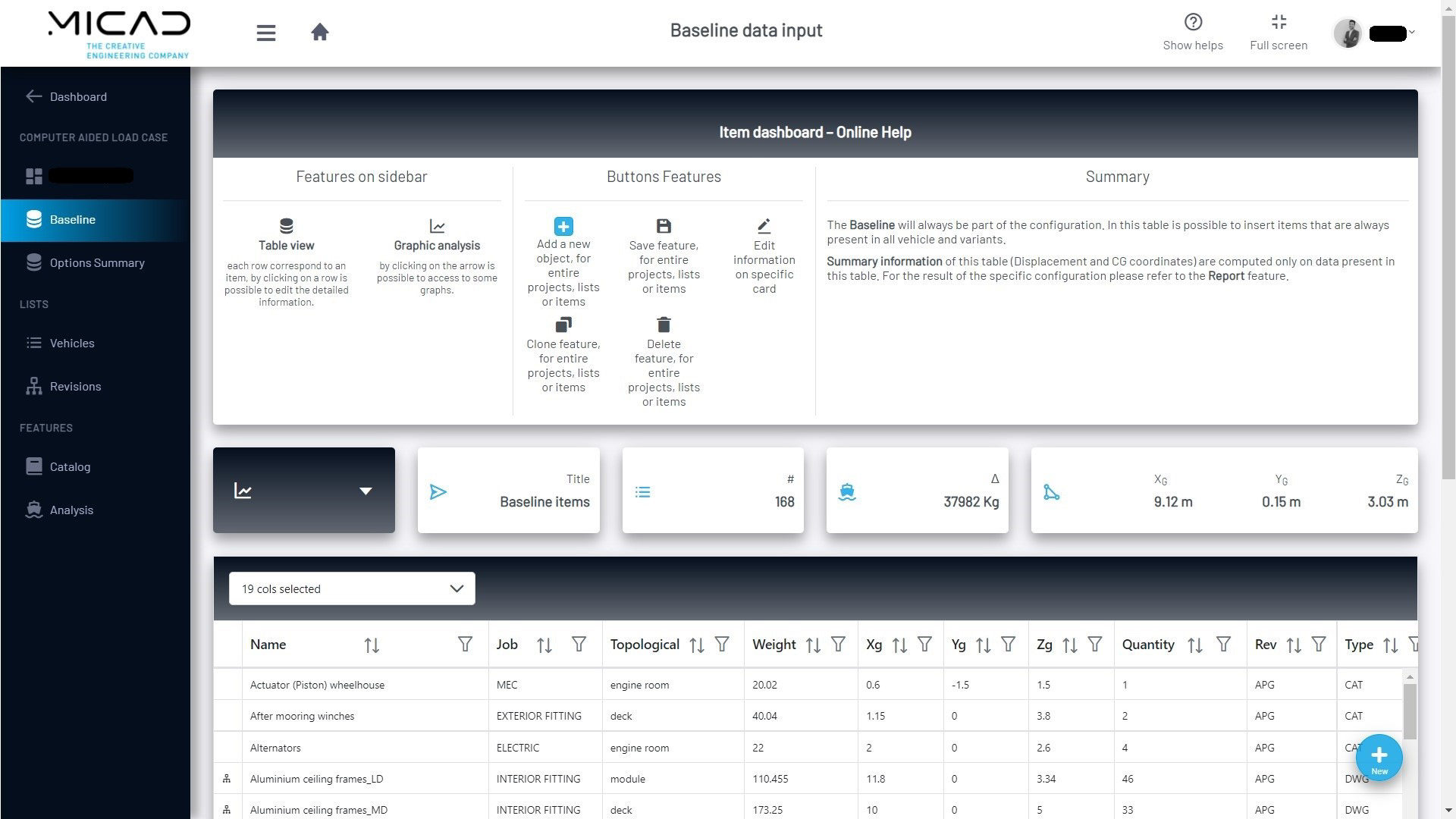
Task: Exit Full screen mode icon
Action: [1279, 22]
